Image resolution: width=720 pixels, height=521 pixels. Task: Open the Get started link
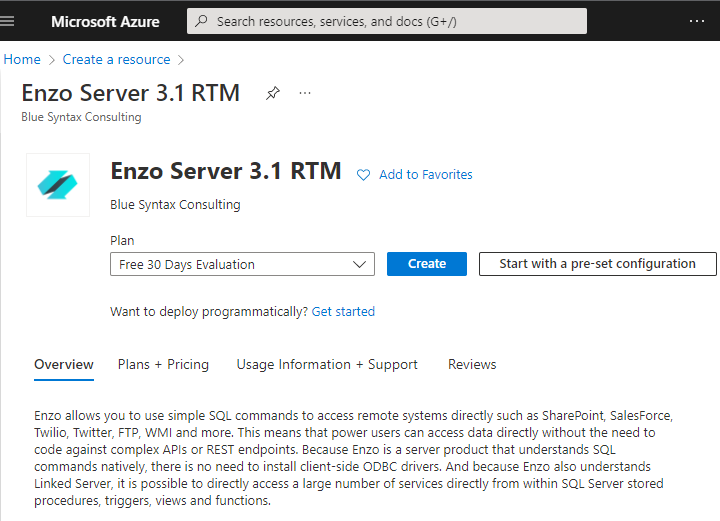pos(343,312)
